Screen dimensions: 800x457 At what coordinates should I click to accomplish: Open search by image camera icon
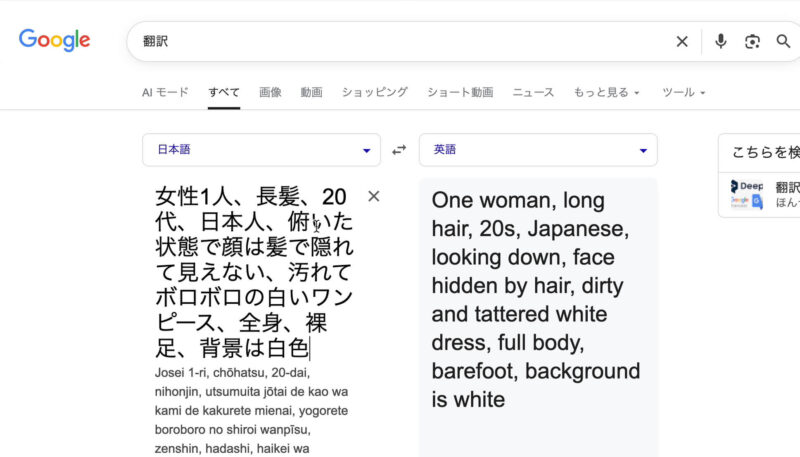click(752, 41)
